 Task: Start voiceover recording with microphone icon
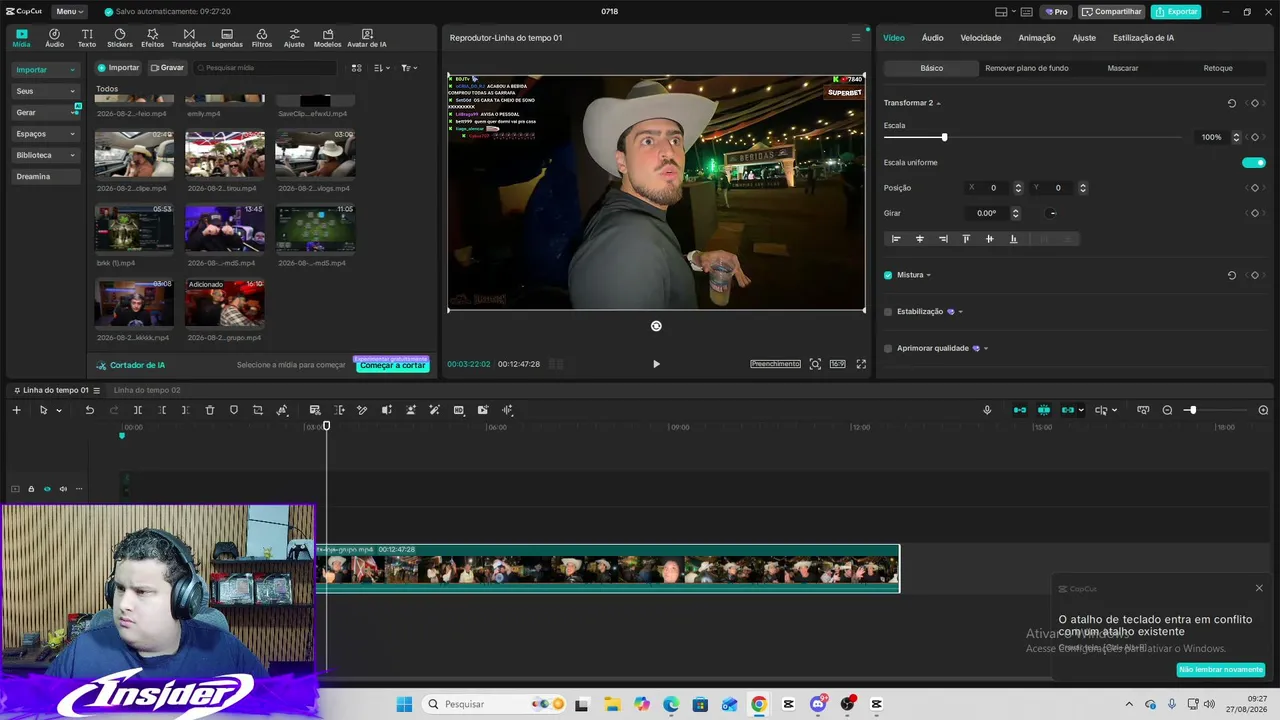coord(987,410)
